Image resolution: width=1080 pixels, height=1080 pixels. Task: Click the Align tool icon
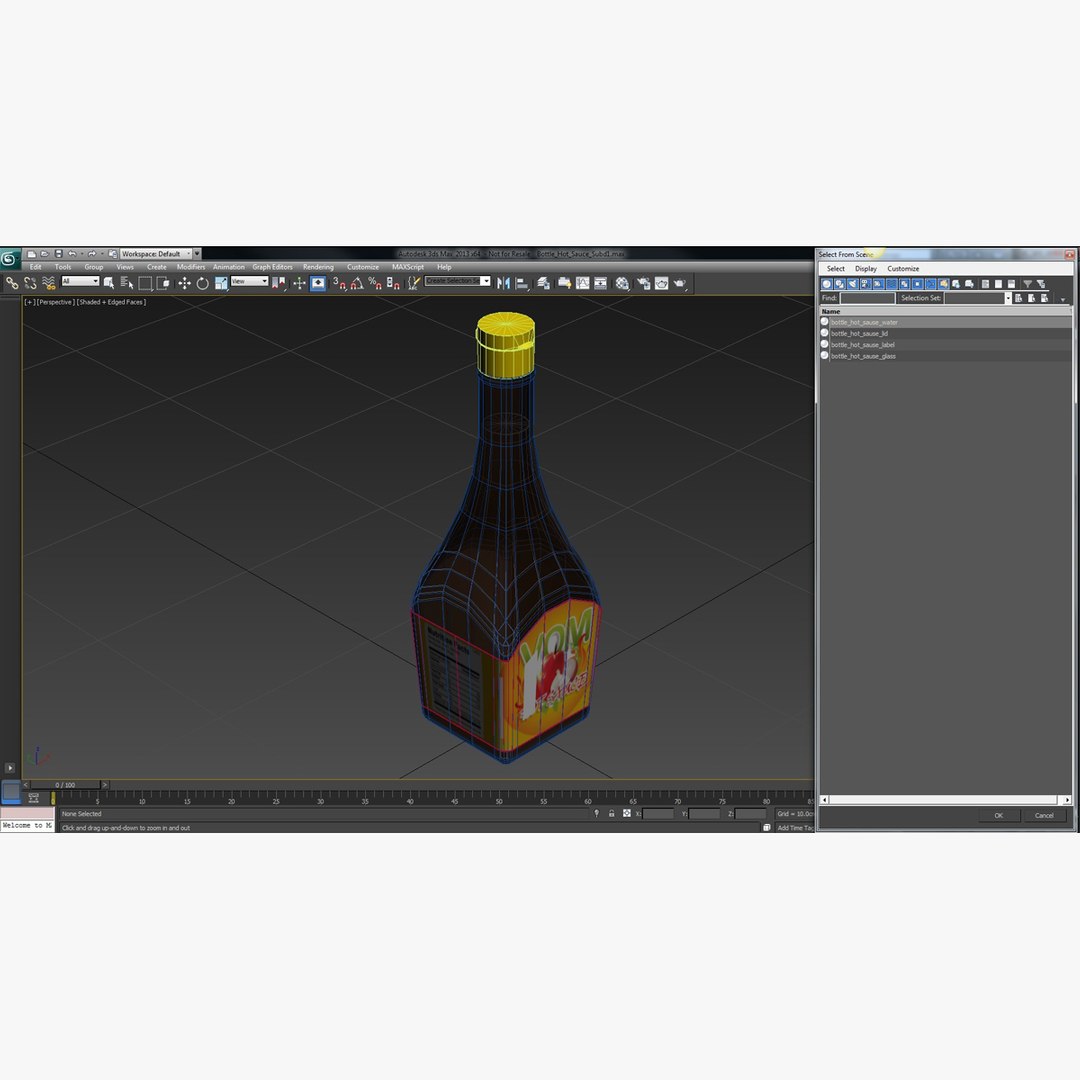[522, 283]
